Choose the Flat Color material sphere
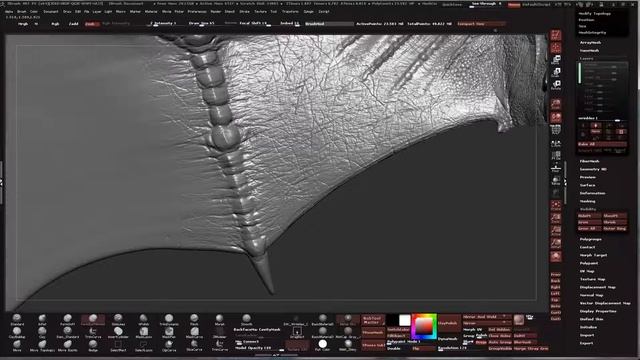This screenshot has width=640, height=360. 322,346
